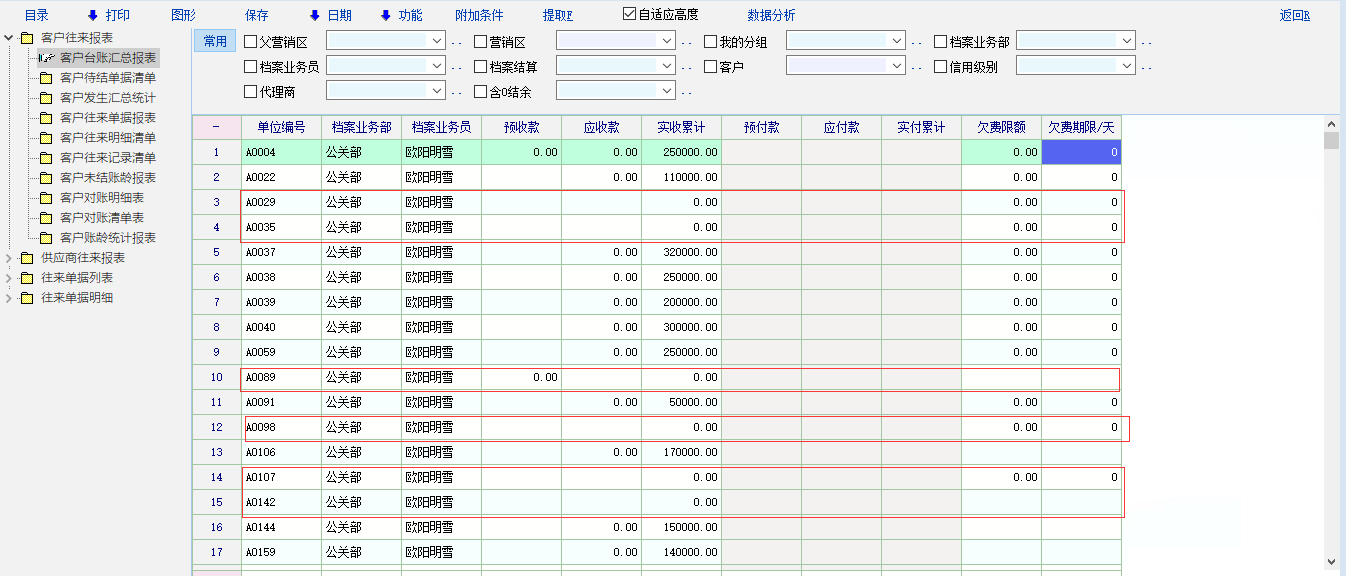Tick the 信用级别 checkbox
The height and width of the screenshot is (576, 1346).
tap(940, 67)
